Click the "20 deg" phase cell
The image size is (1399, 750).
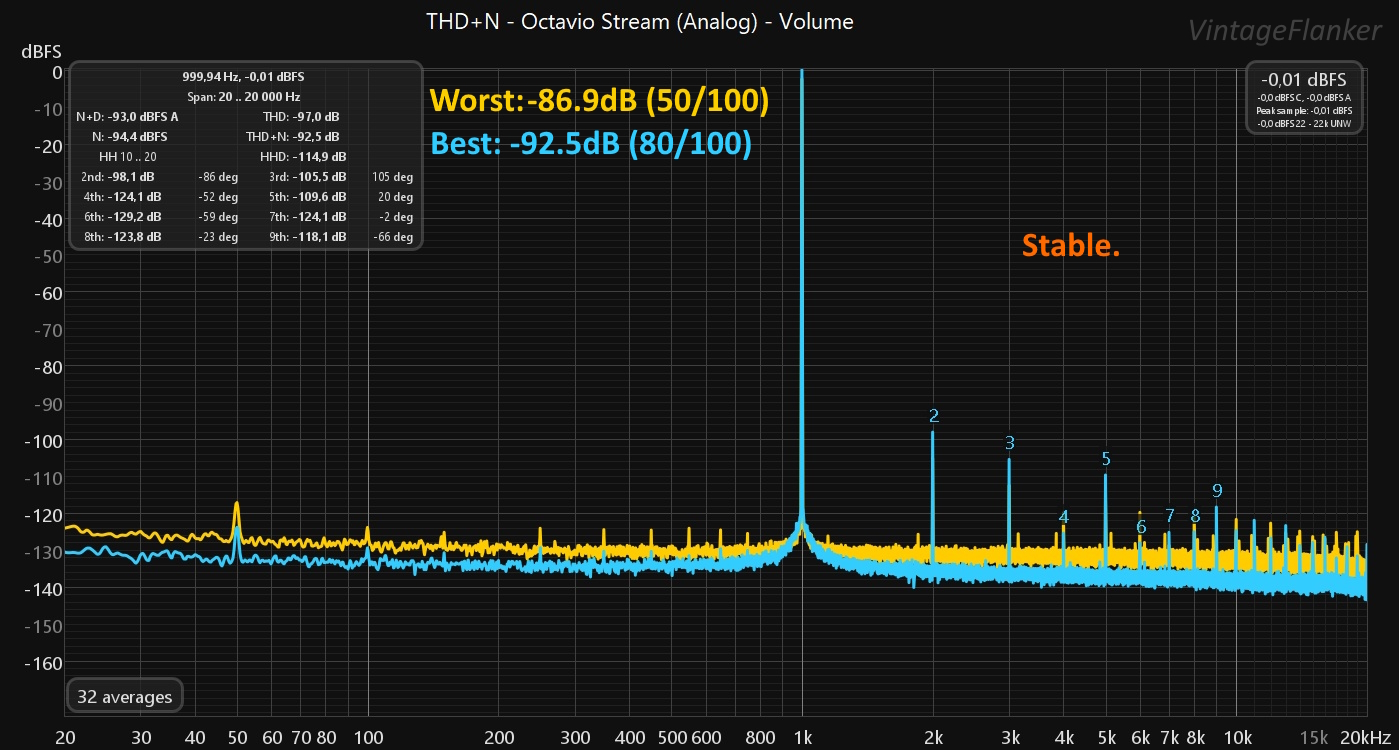[x=396, y=197]
